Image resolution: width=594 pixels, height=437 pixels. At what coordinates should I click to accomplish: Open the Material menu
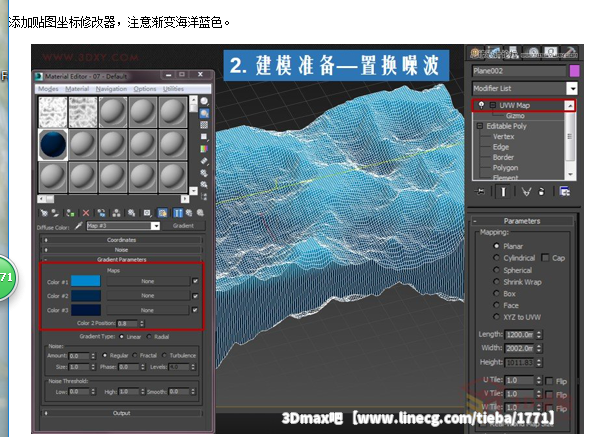77,89
